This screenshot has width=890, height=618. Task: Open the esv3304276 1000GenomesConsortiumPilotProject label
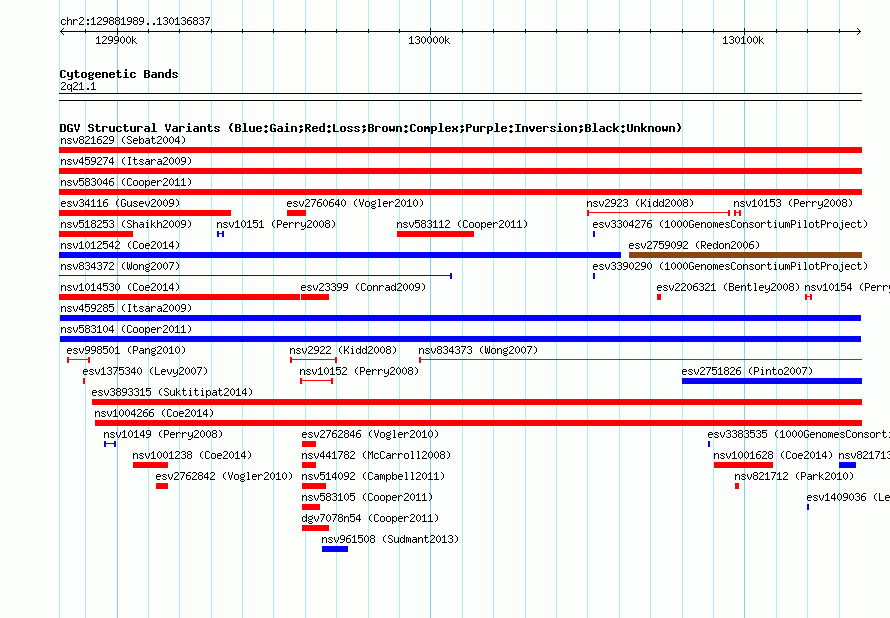coord(730,224)
